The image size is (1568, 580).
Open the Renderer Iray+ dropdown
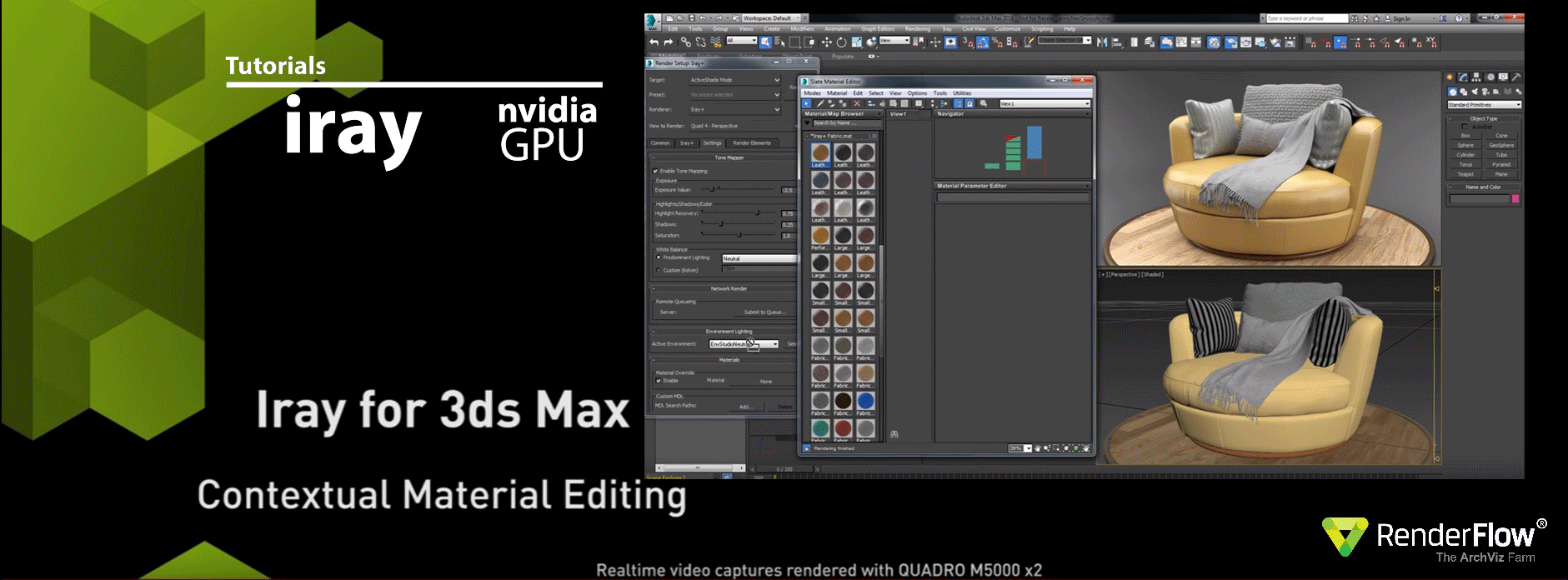click(x=735, y=109)
